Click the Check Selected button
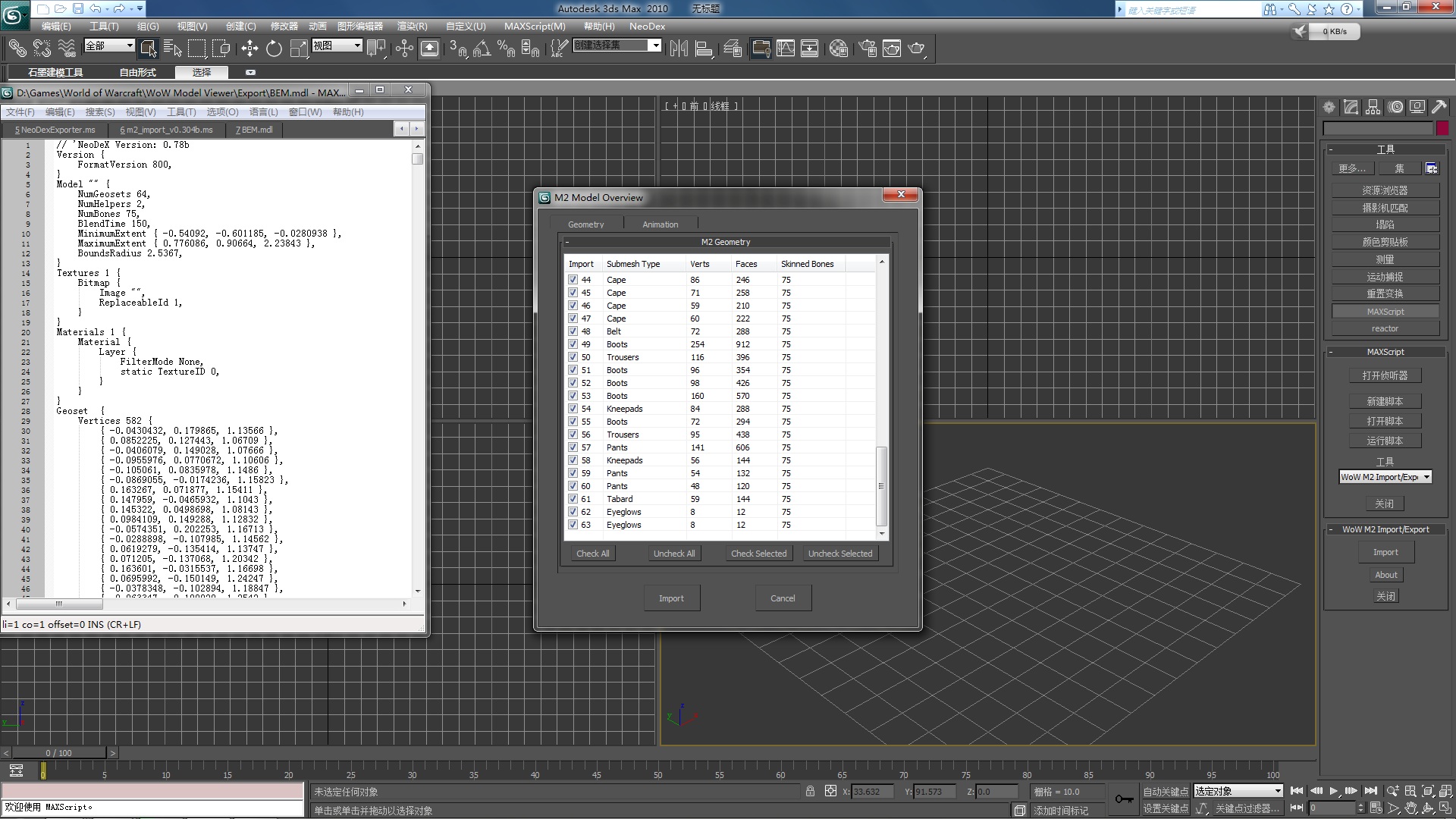The image size is (1456, 819). pos(758,554)
